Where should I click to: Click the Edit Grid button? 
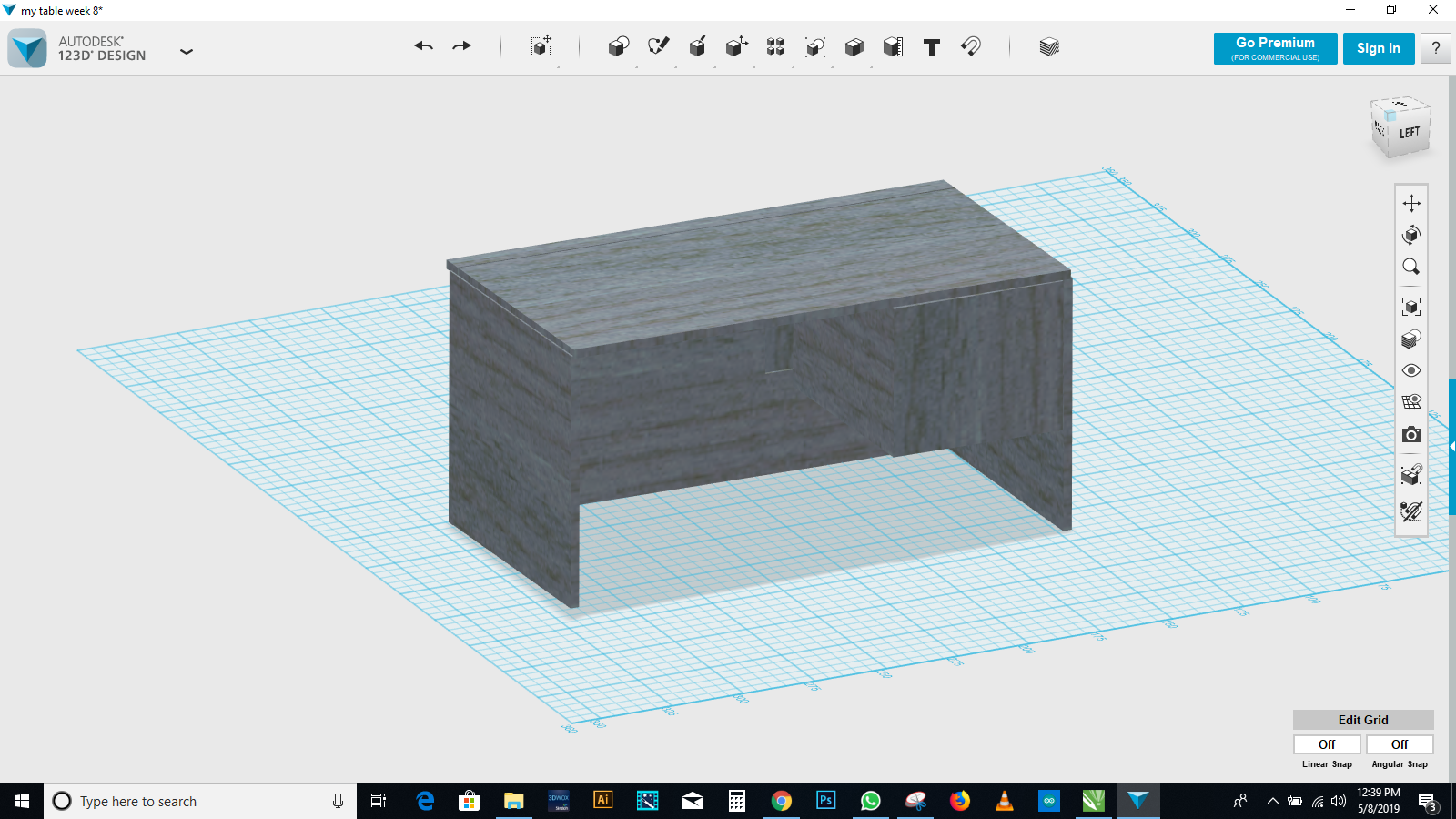[x=1362, y=720]
